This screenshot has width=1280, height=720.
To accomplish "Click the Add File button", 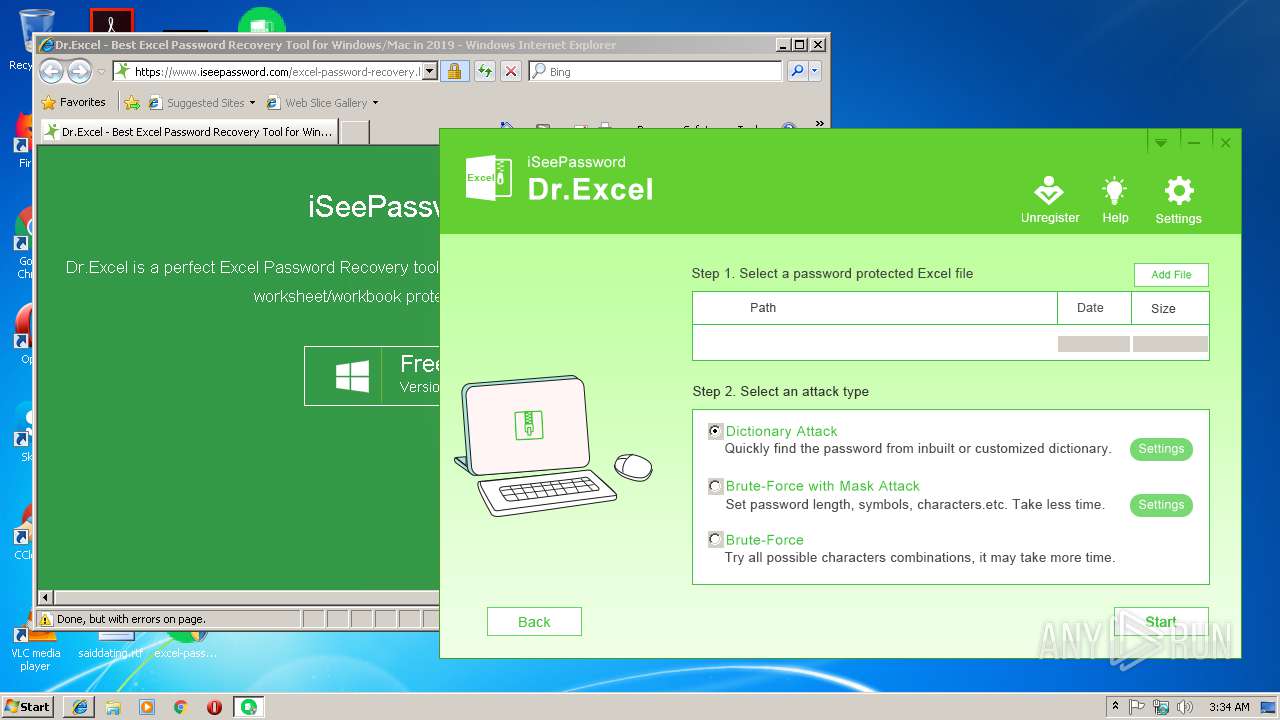I will tap(1171, 275).
